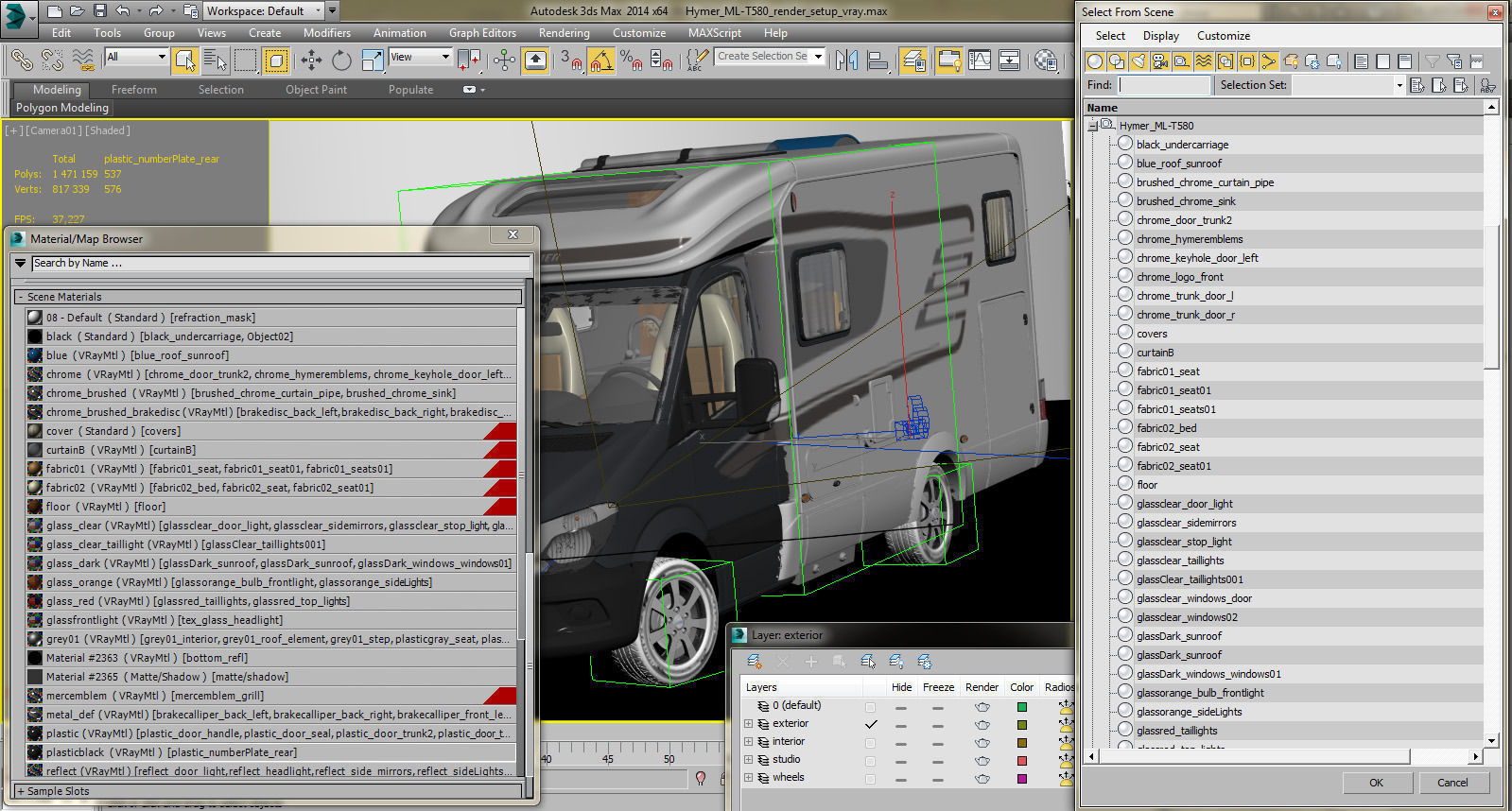This screenshot has height=811, width=1512.
Task: Toggle Freeze dash for the interior layer
Action: [x=937, y=743]
